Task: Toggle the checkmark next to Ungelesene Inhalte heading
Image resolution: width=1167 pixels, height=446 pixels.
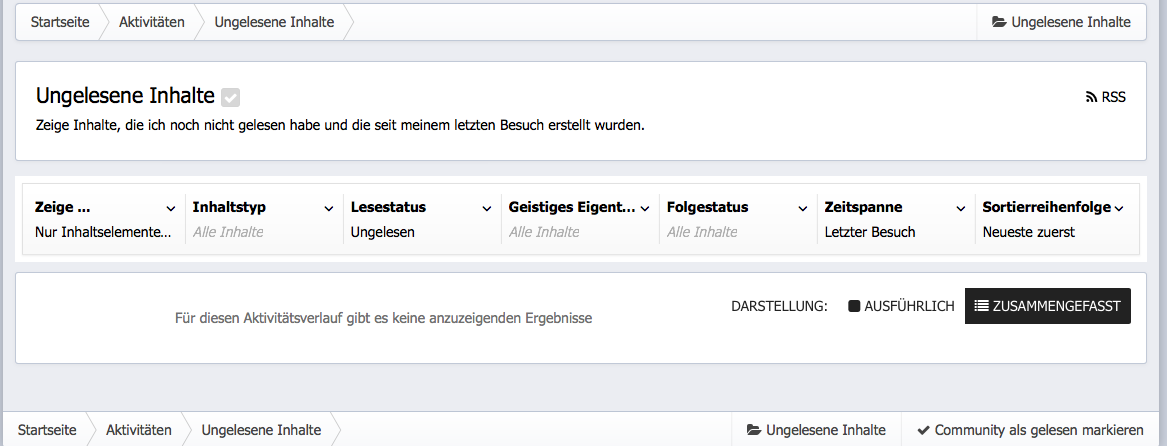Action: [x=231, y=97]
